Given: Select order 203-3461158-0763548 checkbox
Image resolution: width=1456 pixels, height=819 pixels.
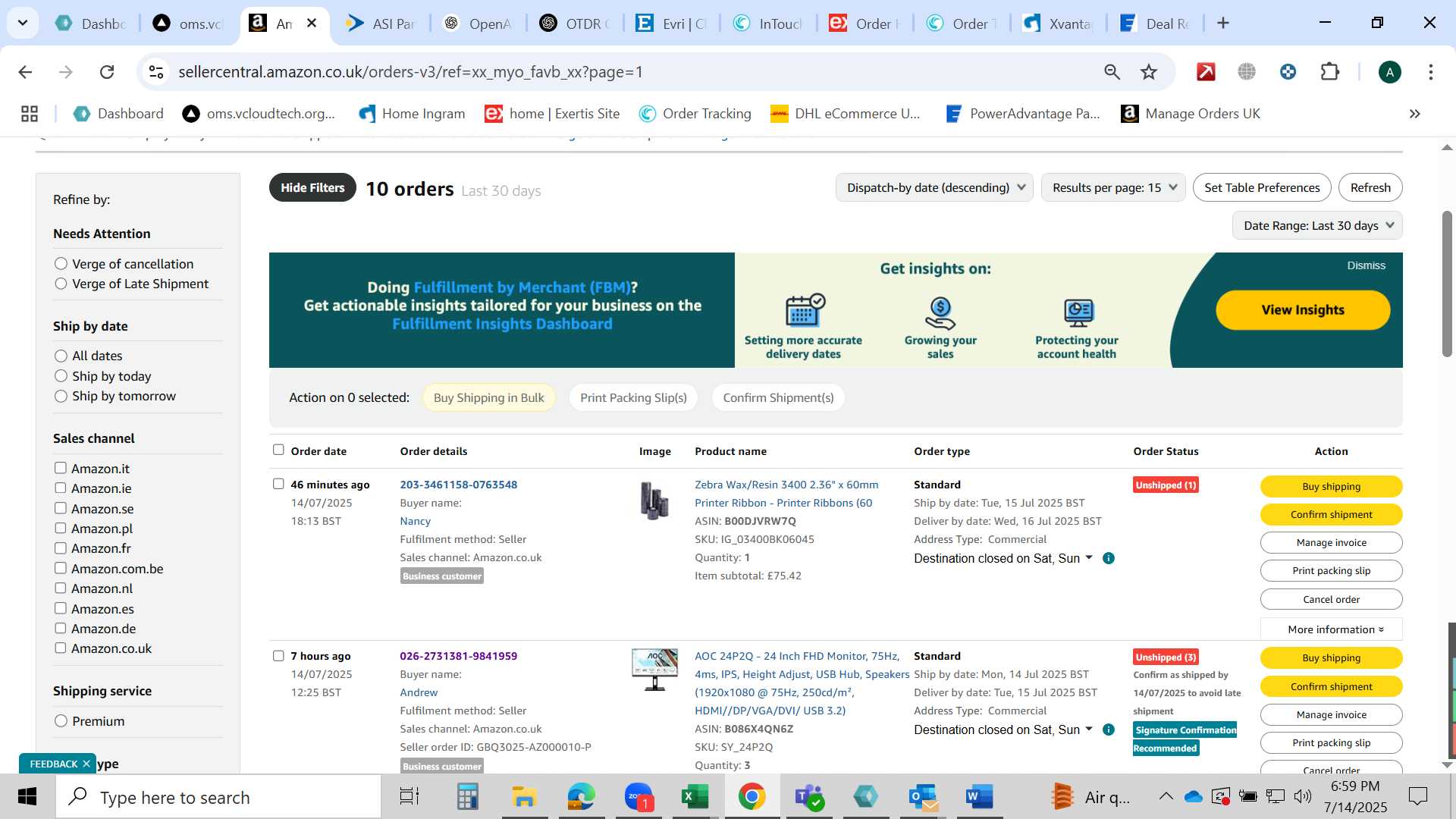Looking at the screenshot, I should [278, 484].
